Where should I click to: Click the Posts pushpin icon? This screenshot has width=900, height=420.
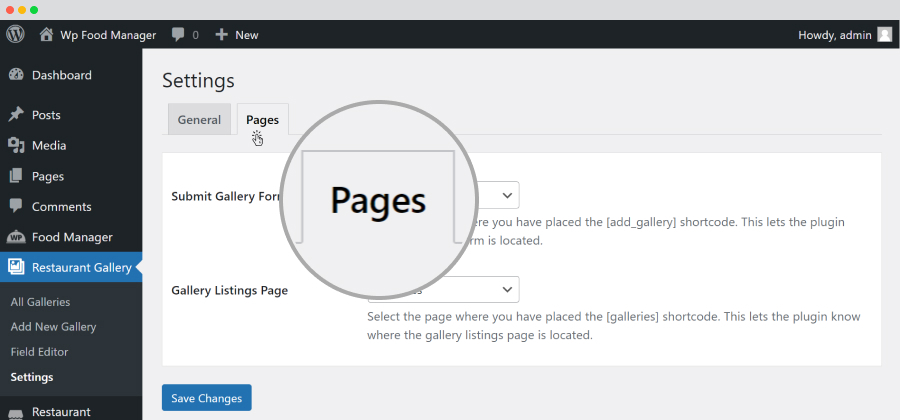tap(16, 115)
